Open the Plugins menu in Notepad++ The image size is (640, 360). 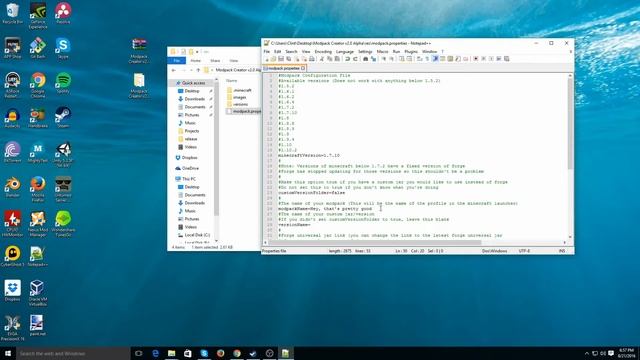coord(411,52)
